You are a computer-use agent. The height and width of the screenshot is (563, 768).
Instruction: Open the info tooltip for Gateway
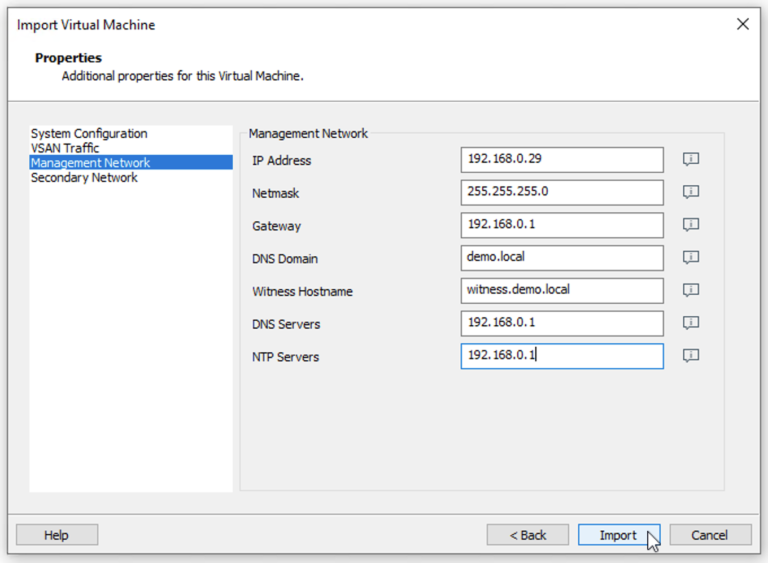(690, 225)
